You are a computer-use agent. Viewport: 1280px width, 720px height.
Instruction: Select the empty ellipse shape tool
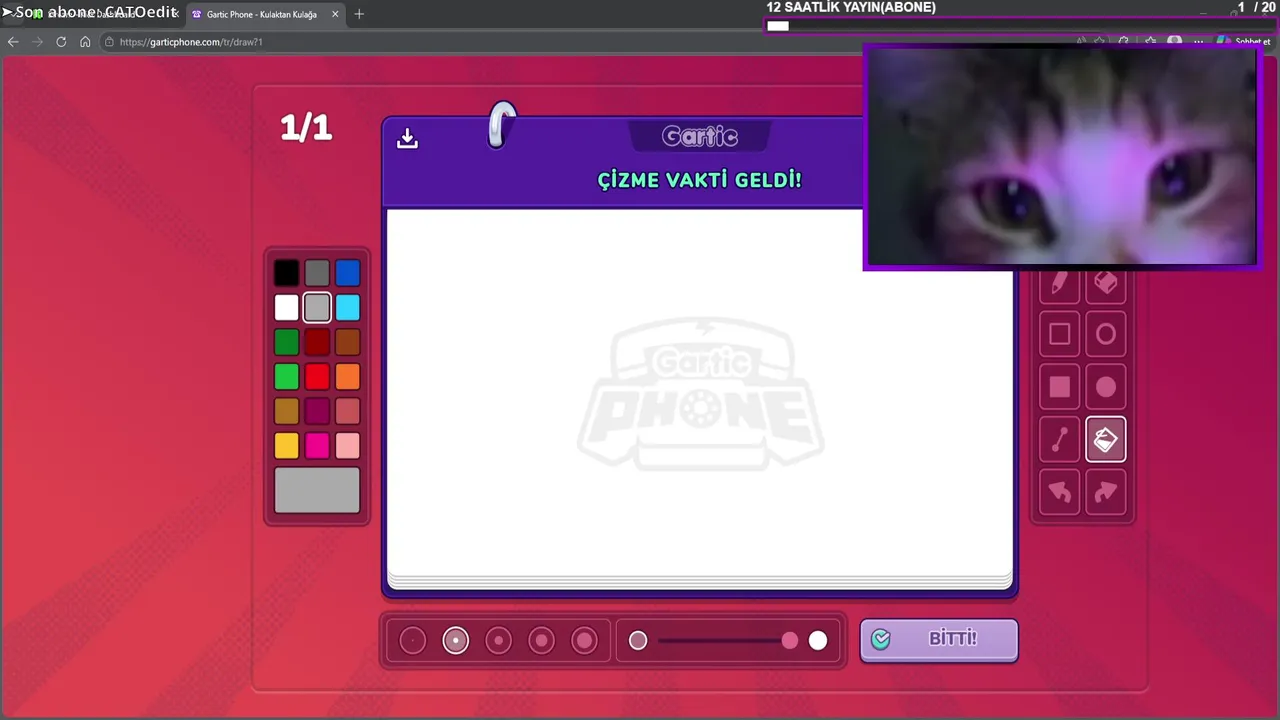tap(1106, 334)
